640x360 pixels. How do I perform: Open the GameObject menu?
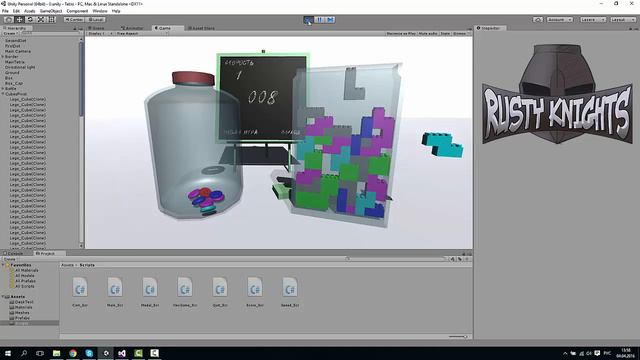(x=51, y=11)
